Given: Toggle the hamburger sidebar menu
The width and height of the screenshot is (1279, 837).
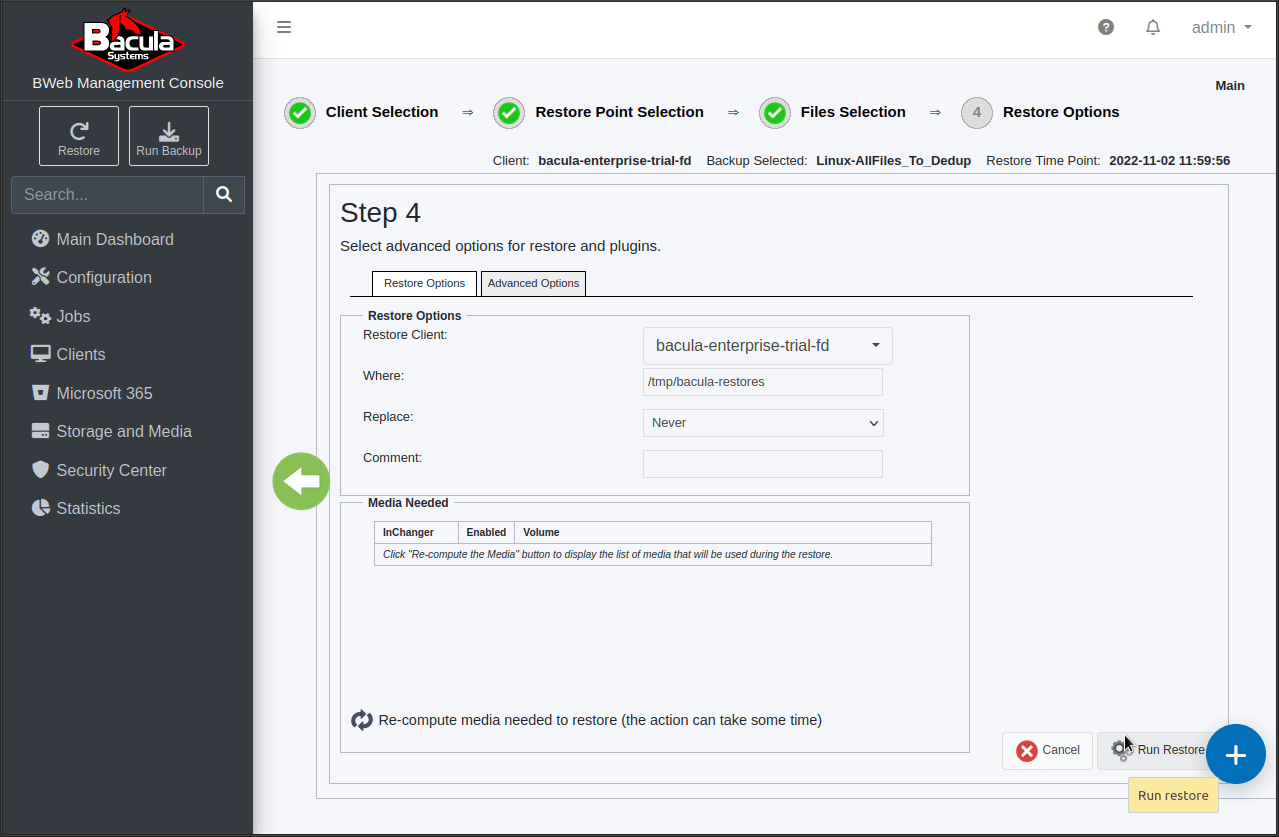Looking at the screenshot, I should click(284, 27).
